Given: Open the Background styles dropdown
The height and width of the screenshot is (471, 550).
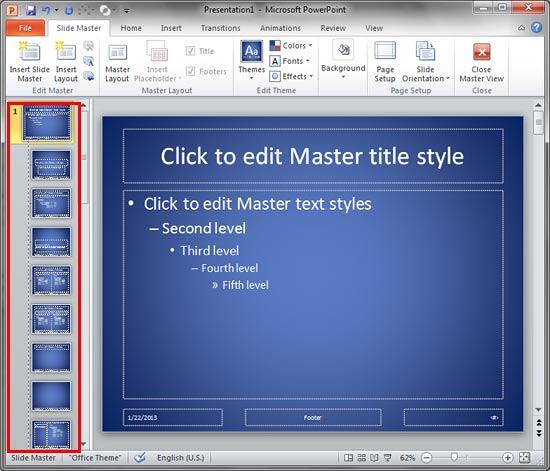Looking at the screenshot, I should click(x=343, y=60).
